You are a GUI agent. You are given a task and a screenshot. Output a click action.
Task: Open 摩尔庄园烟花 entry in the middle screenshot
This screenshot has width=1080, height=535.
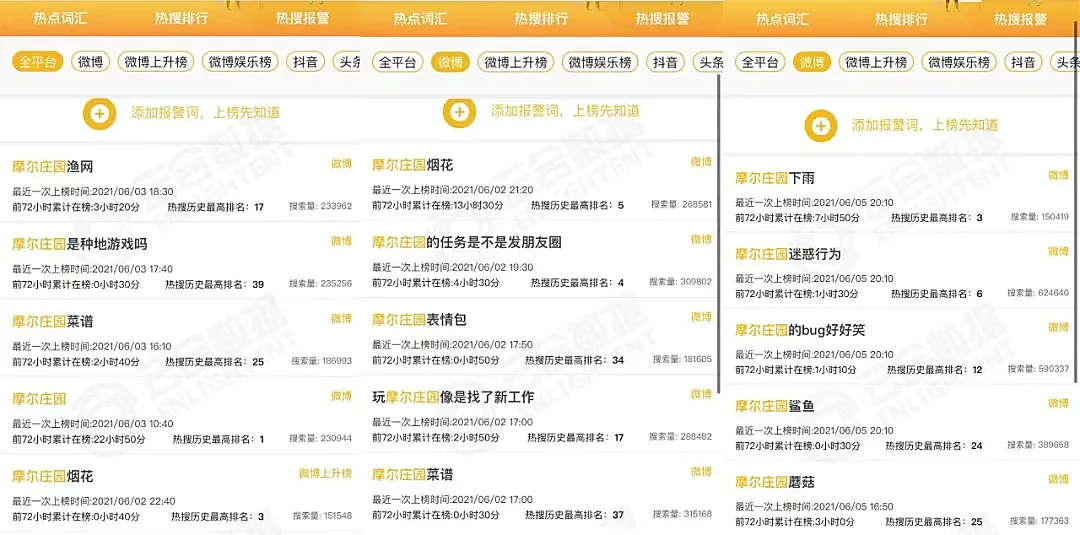point(540,182)
